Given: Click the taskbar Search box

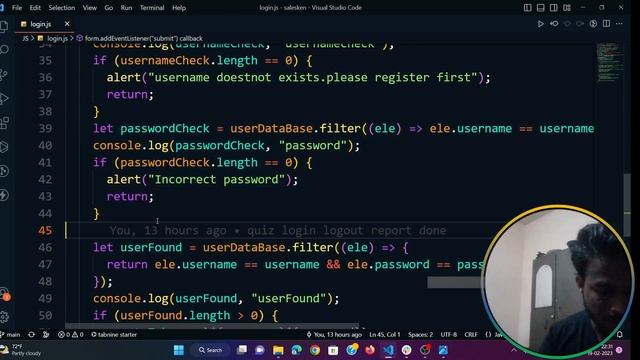Looking at the screenshot, I should click(x=210, y=350).
